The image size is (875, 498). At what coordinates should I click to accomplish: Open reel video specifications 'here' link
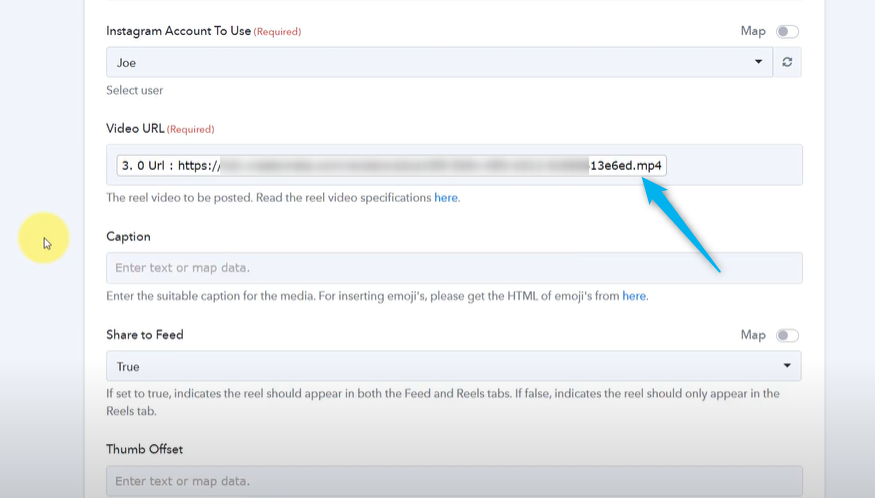[446, 198]
